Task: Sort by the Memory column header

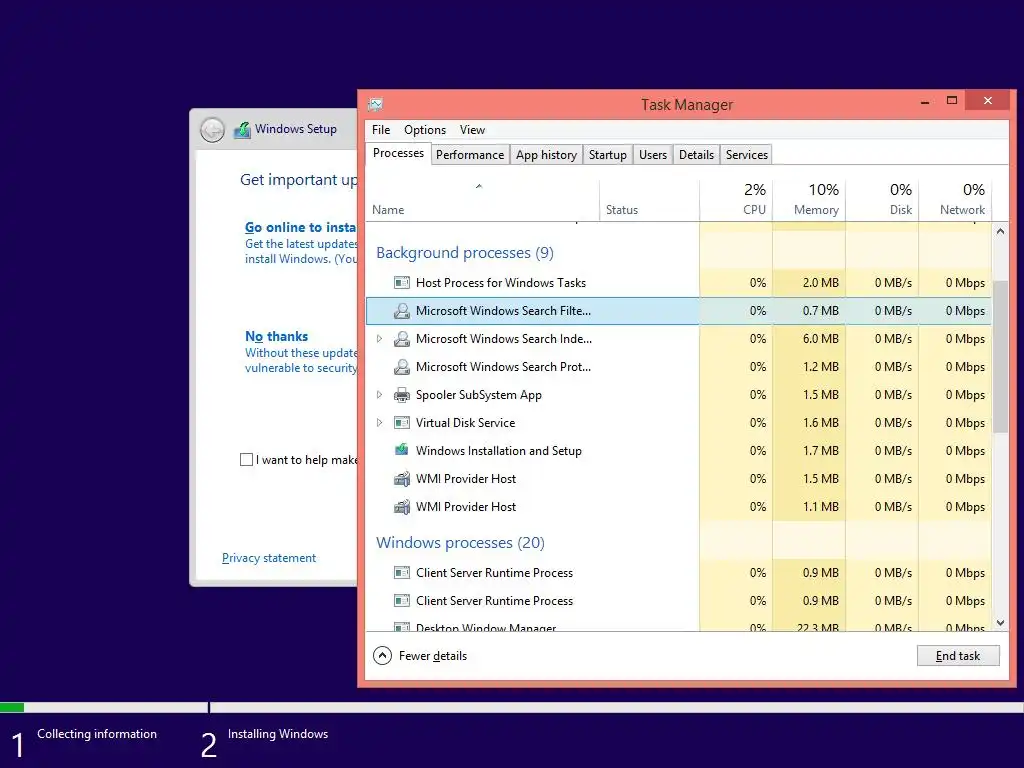Action: (809, 199)
